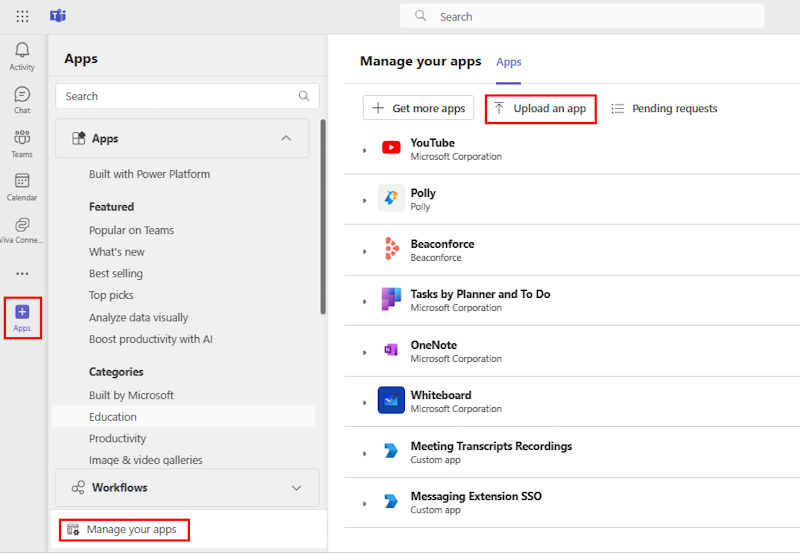Click the OneNote app icon
Image resolution: width=800 pixels, height=553 pixels.
click(391, 349)
